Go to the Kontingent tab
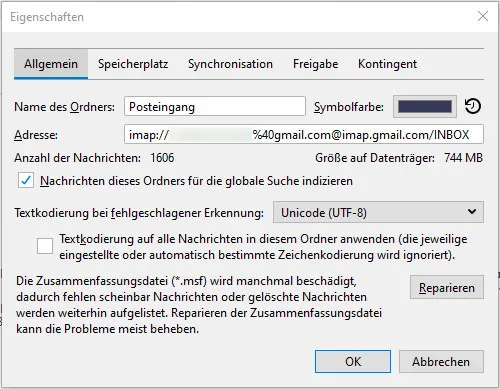Screen dimensions: 500x389 point(387,64)
